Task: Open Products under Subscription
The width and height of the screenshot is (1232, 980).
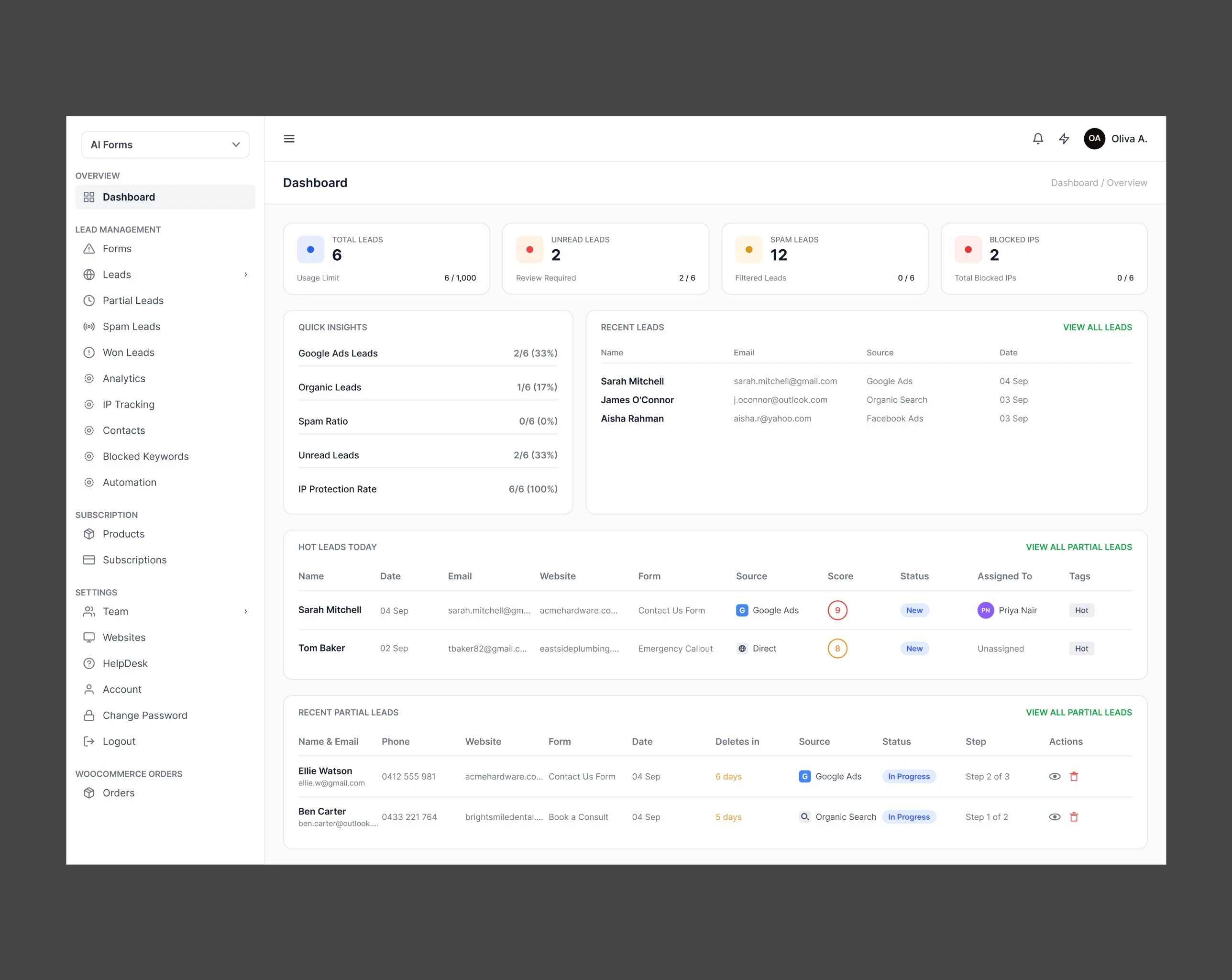Action: (x=165, y=534)
